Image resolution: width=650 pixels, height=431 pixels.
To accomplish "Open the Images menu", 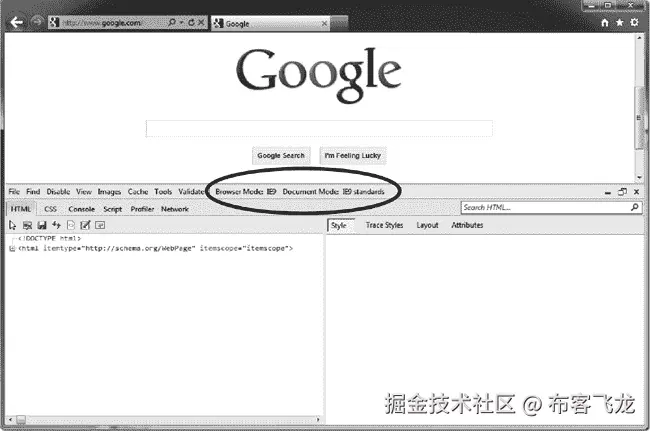I will point(109,191).
